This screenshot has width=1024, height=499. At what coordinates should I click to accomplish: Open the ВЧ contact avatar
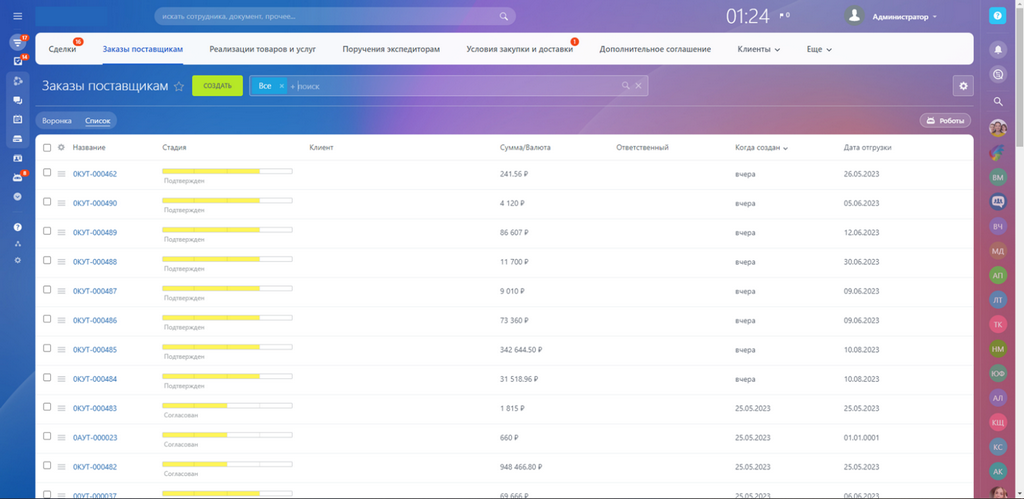[998, 226]
